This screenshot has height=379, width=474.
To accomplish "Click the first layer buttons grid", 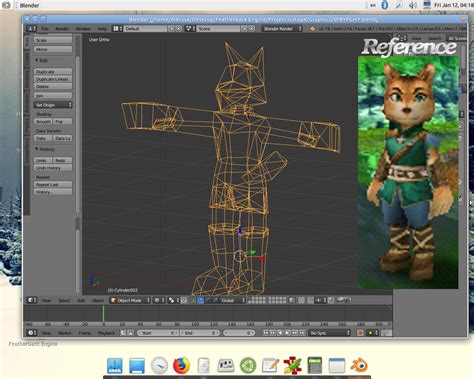I will [257, 300].
